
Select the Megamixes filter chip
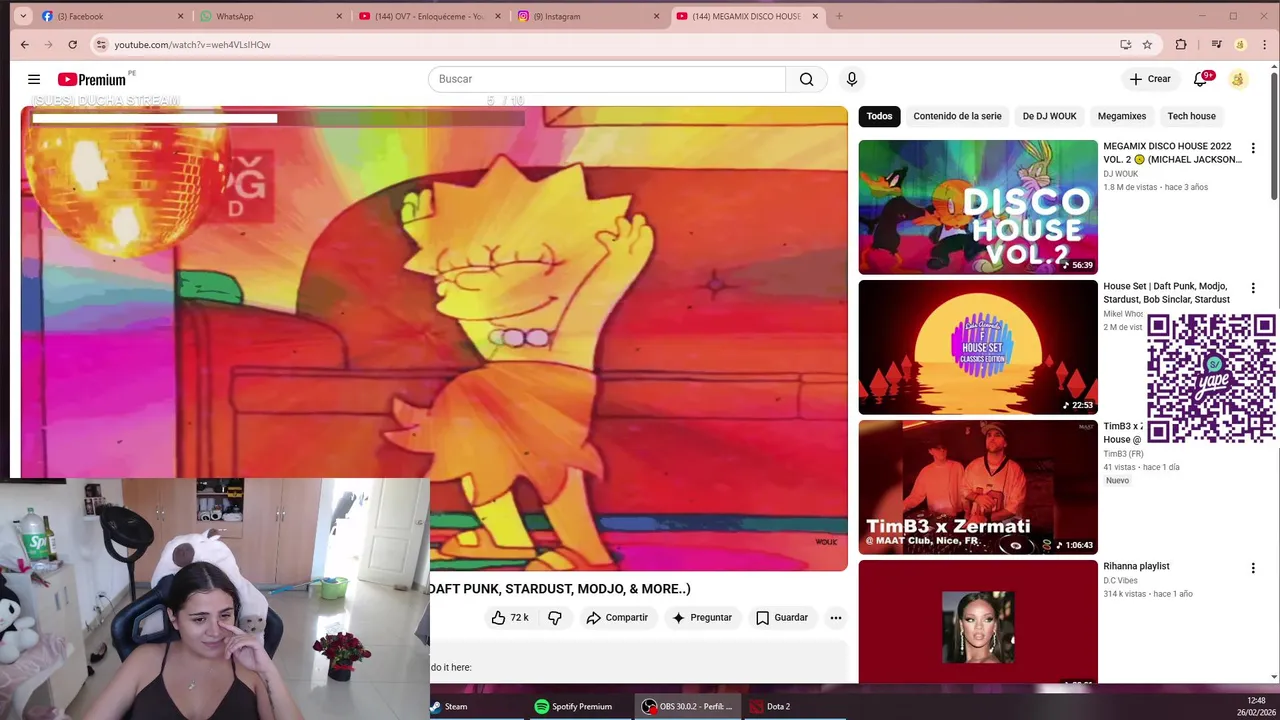(x=1121, y=116)
